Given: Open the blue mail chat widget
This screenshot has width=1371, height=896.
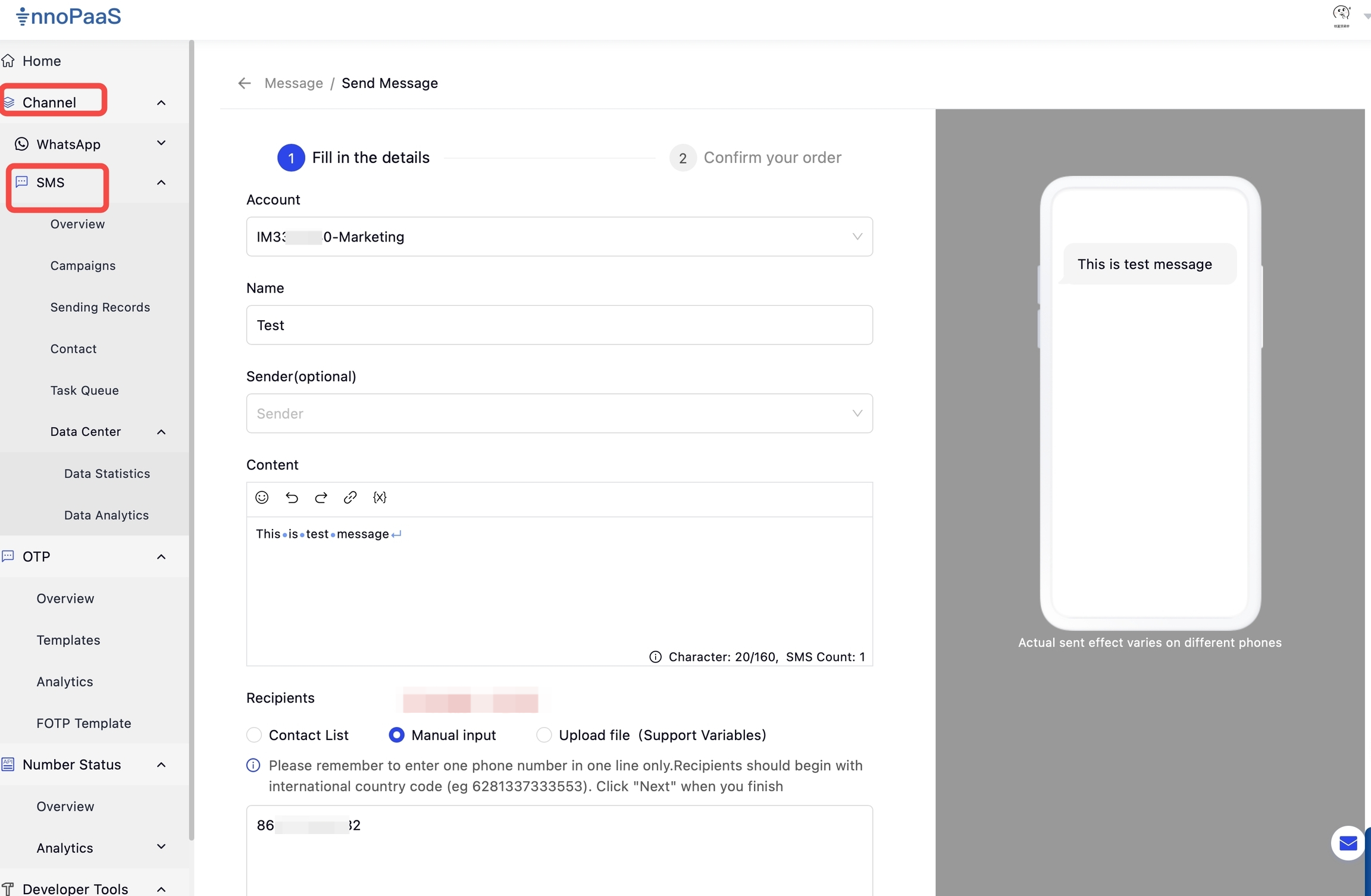Looking at the screenshot, I should tap(1348, 842).
